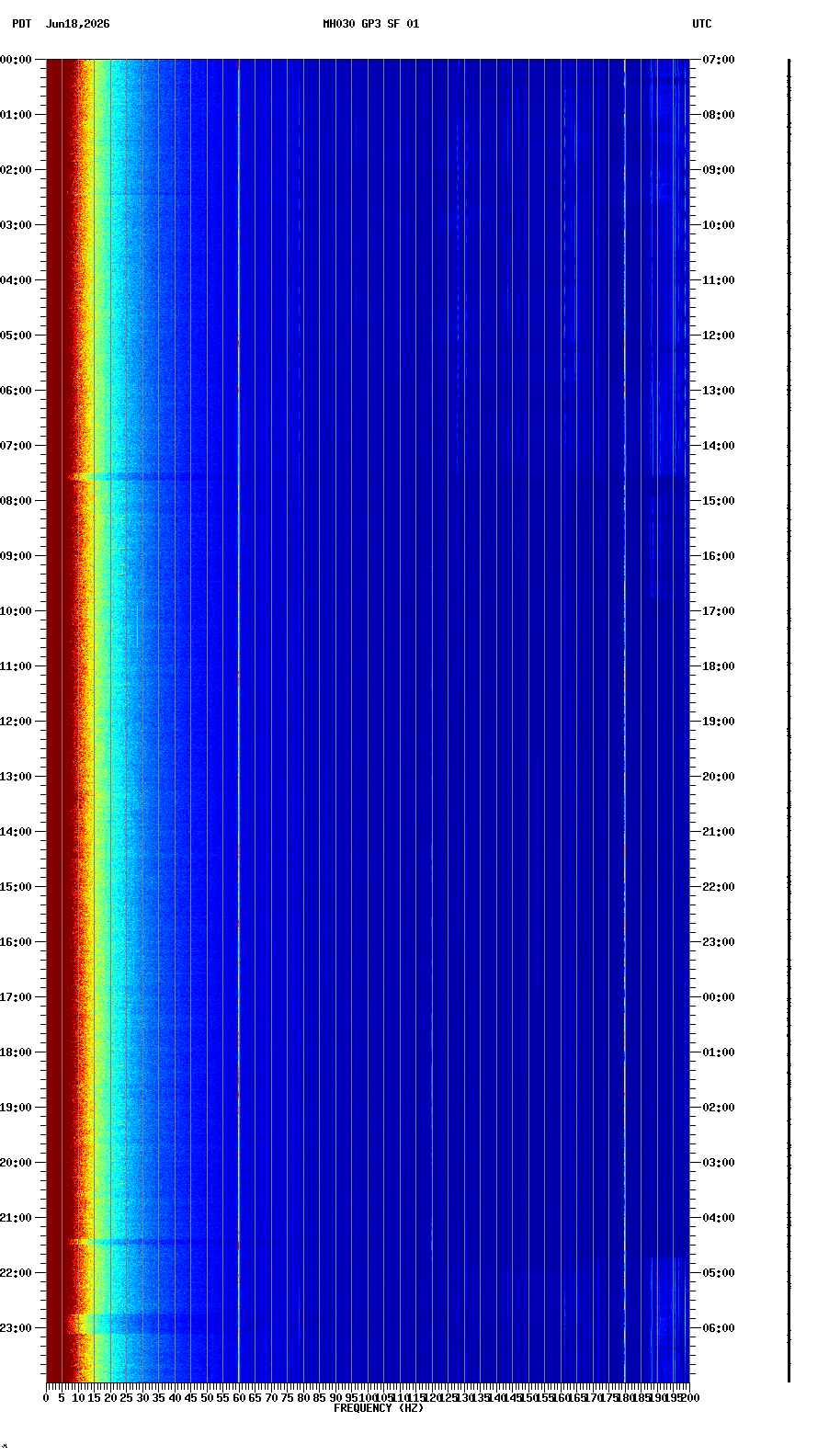829x1456 pixels.
Task: Select the 50 Hz frequency tick label
Action: click(207, 1398)
